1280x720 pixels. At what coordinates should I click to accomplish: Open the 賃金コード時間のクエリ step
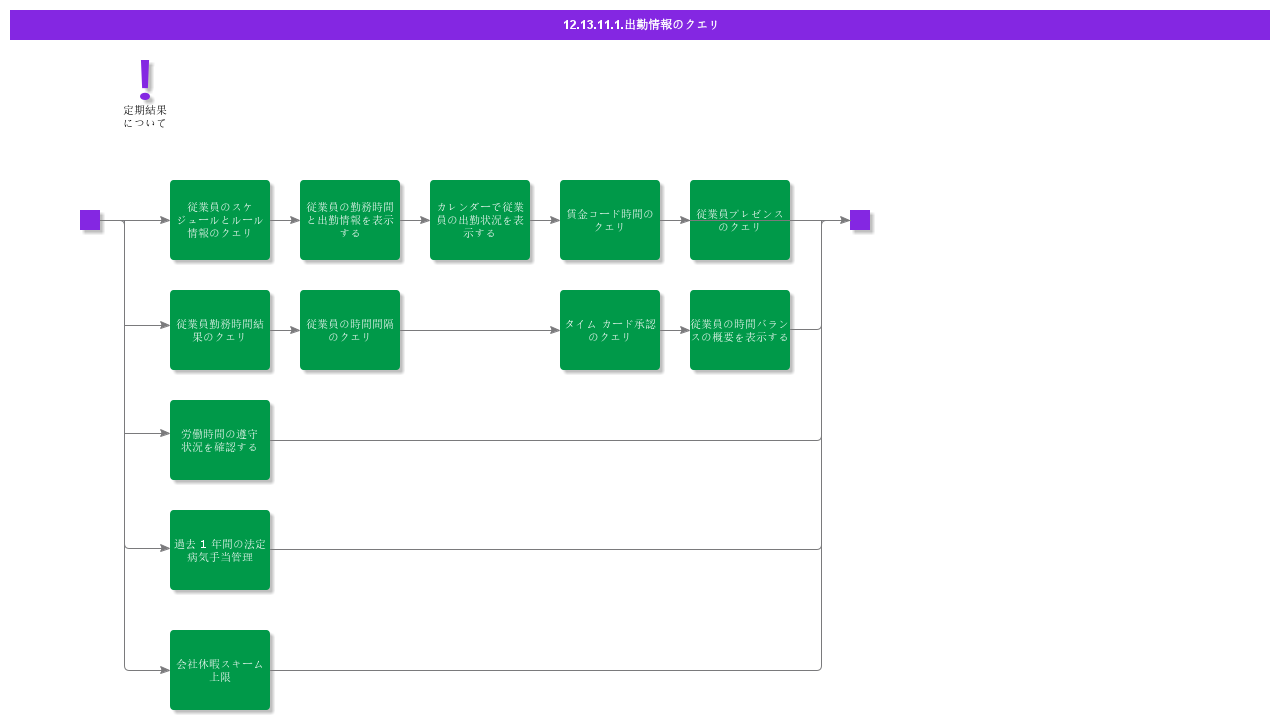point(610,219)
